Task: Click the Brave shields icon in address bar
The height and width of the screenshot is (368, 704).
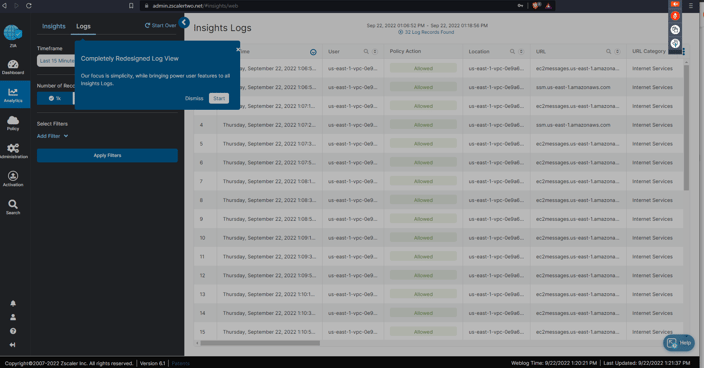Action: point(535,6)
